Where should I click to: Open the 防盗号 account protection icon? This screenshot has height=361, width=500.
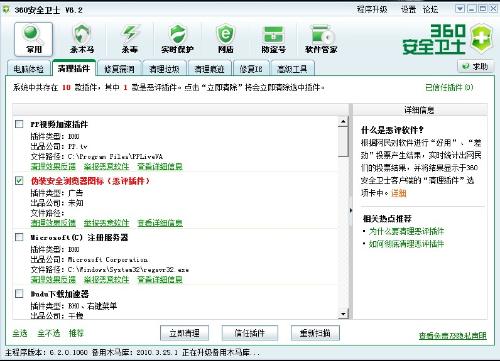(273, 39)
